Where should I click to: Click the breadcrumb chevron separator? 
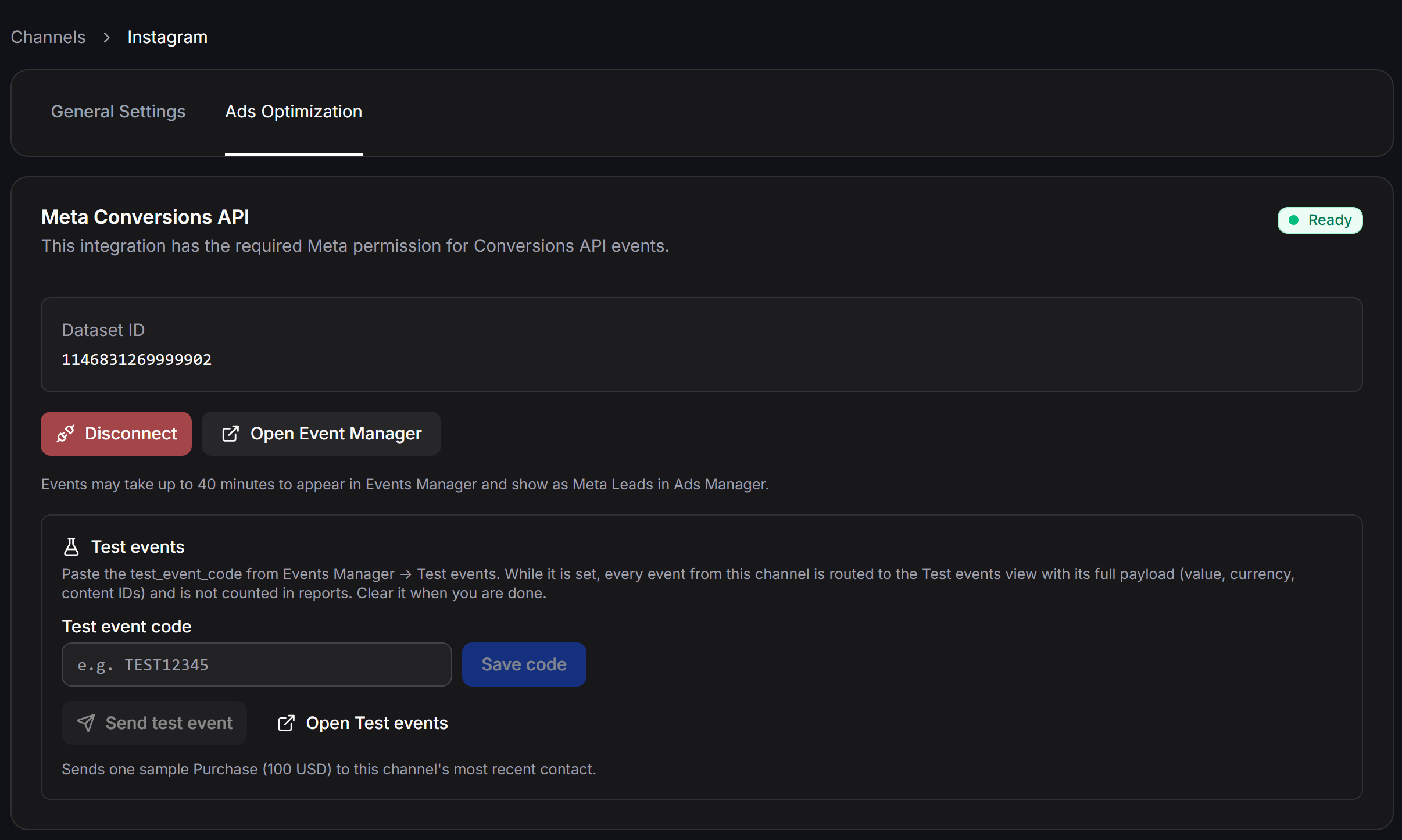point(106,38)
